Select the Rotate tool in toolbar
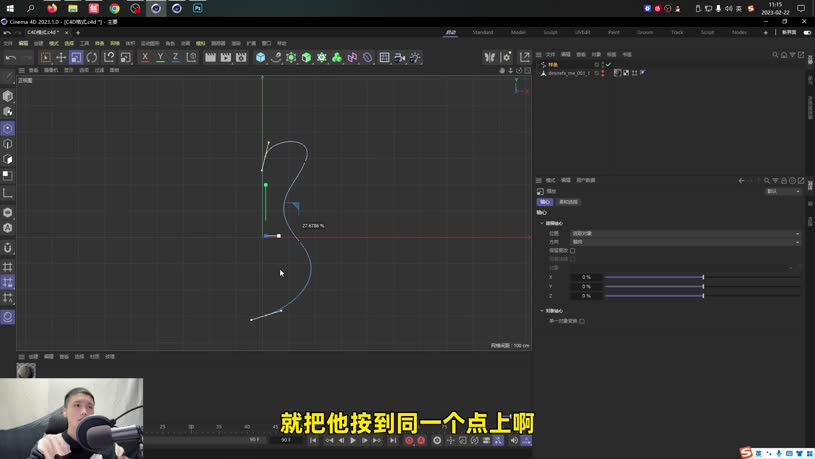Screen dimensions: 815x459 (x=91, y=58)
